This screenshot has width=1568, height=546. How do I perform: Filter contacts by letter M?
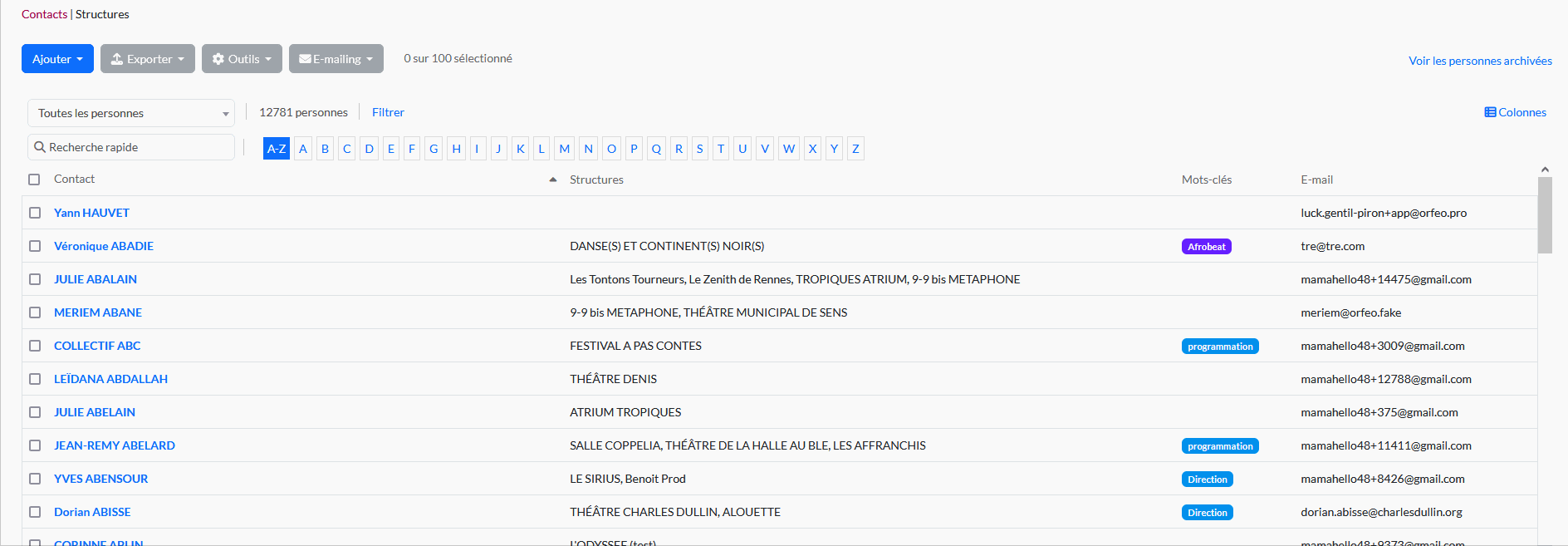point(565,149)
